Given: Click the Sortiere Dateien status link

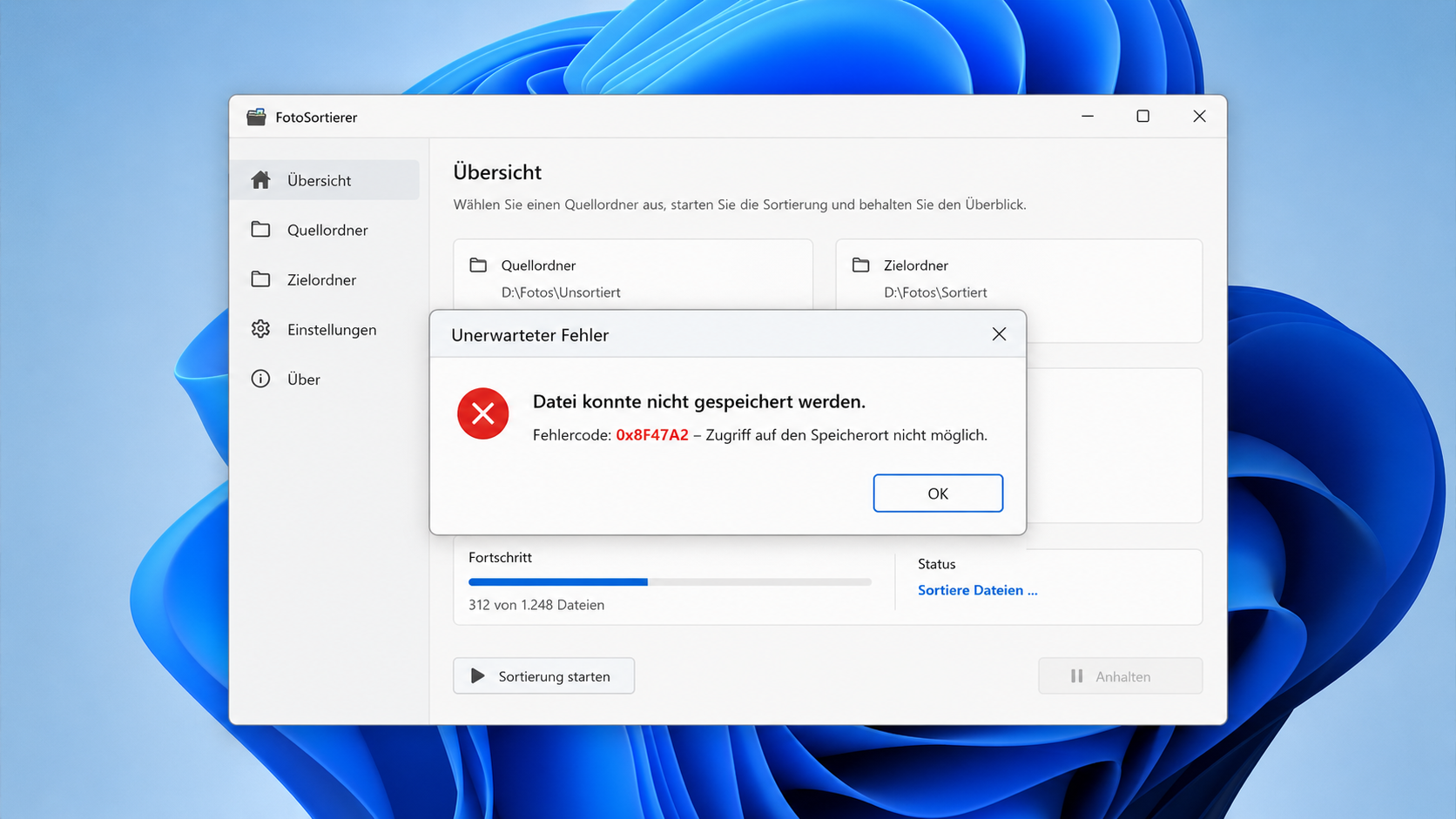Looking at the screenshot, I should [977, 590].
